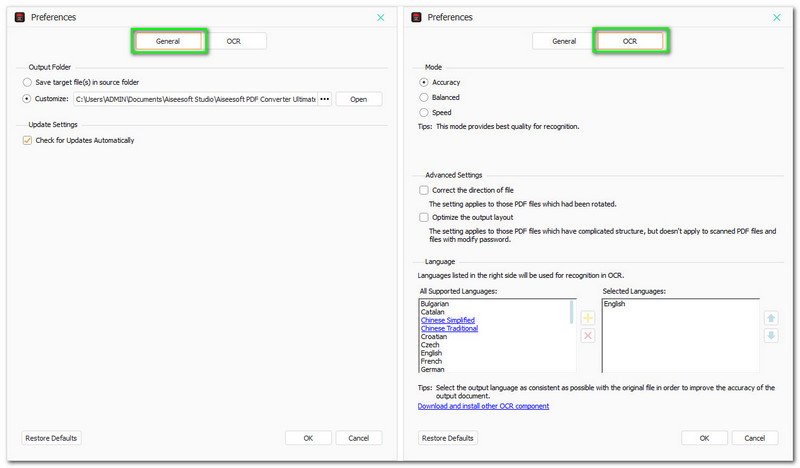Switch to General tab in left window
This screenshot has height=468, width=800.
tap(168, 41)
